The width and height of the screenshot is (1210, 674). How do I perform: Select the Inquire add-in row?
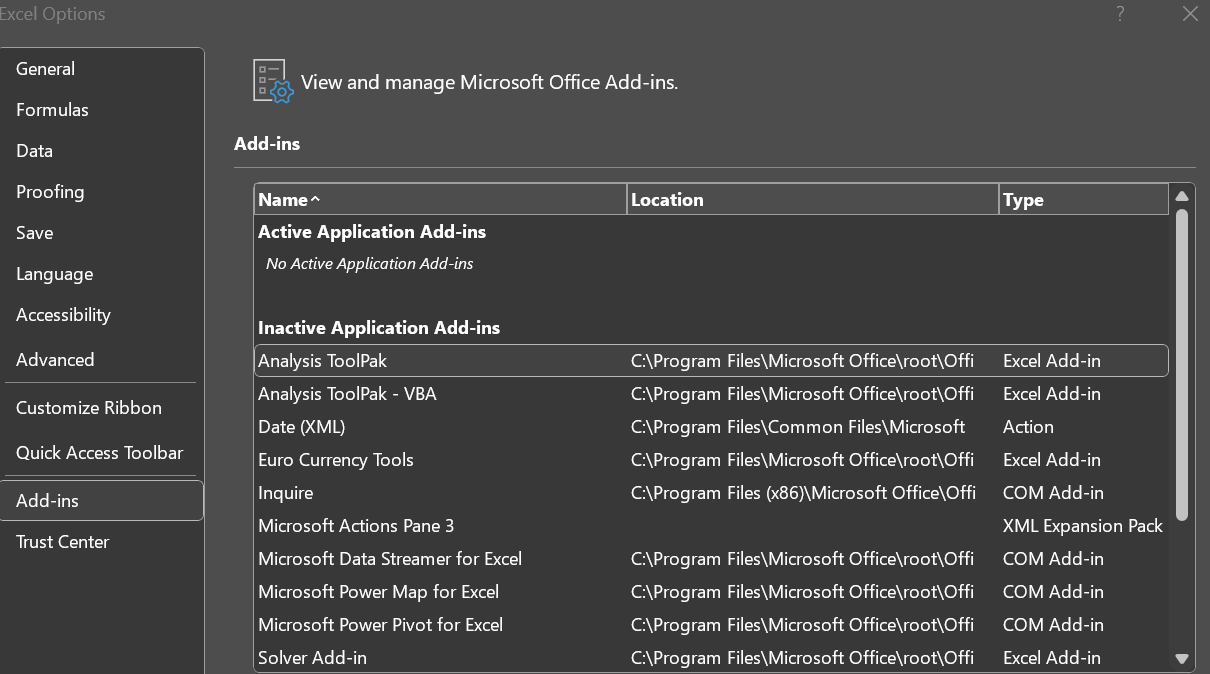click(x=711, y=493)
